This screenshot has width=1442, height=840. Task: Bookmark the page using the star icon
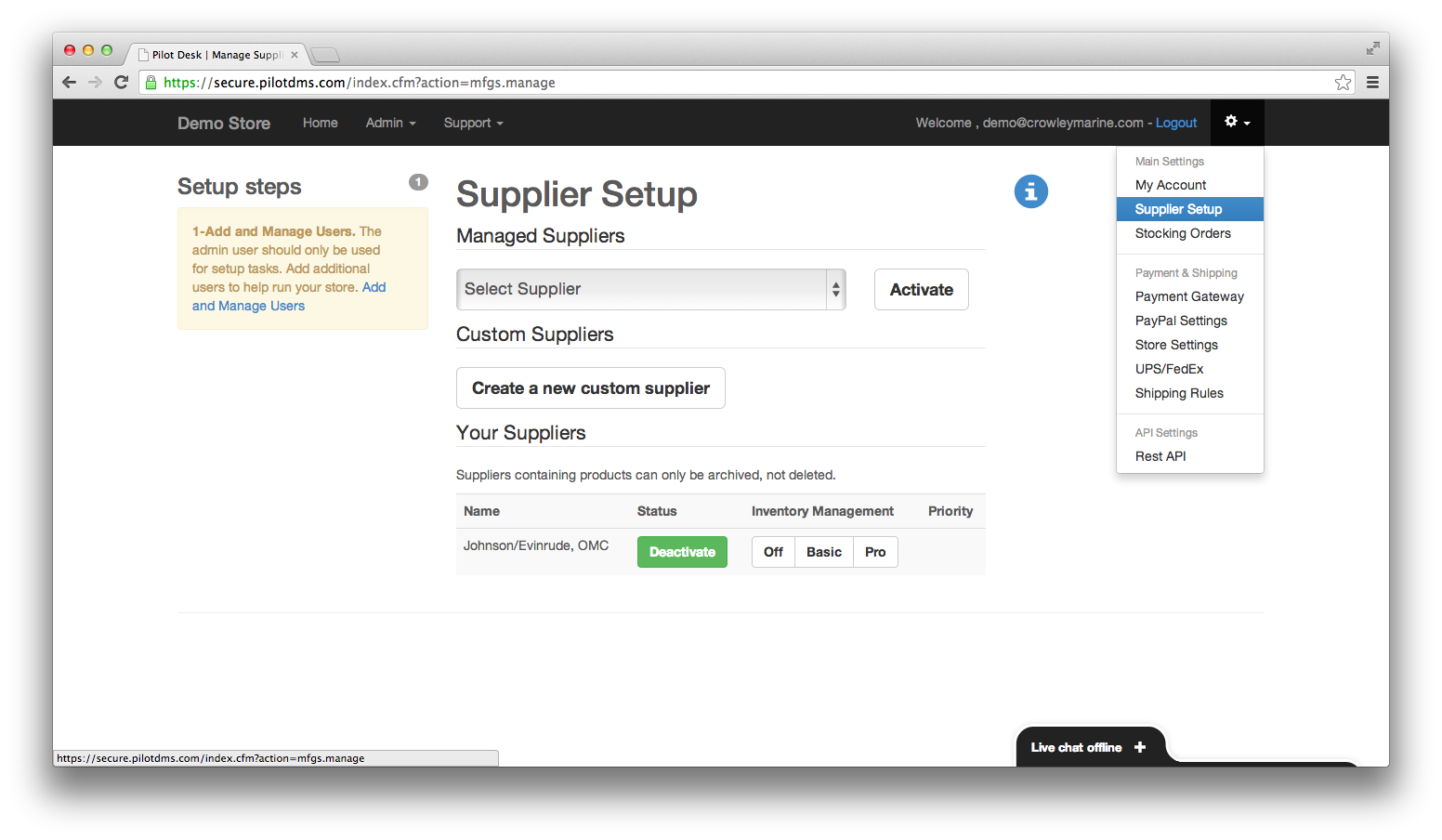(1342, 82)
